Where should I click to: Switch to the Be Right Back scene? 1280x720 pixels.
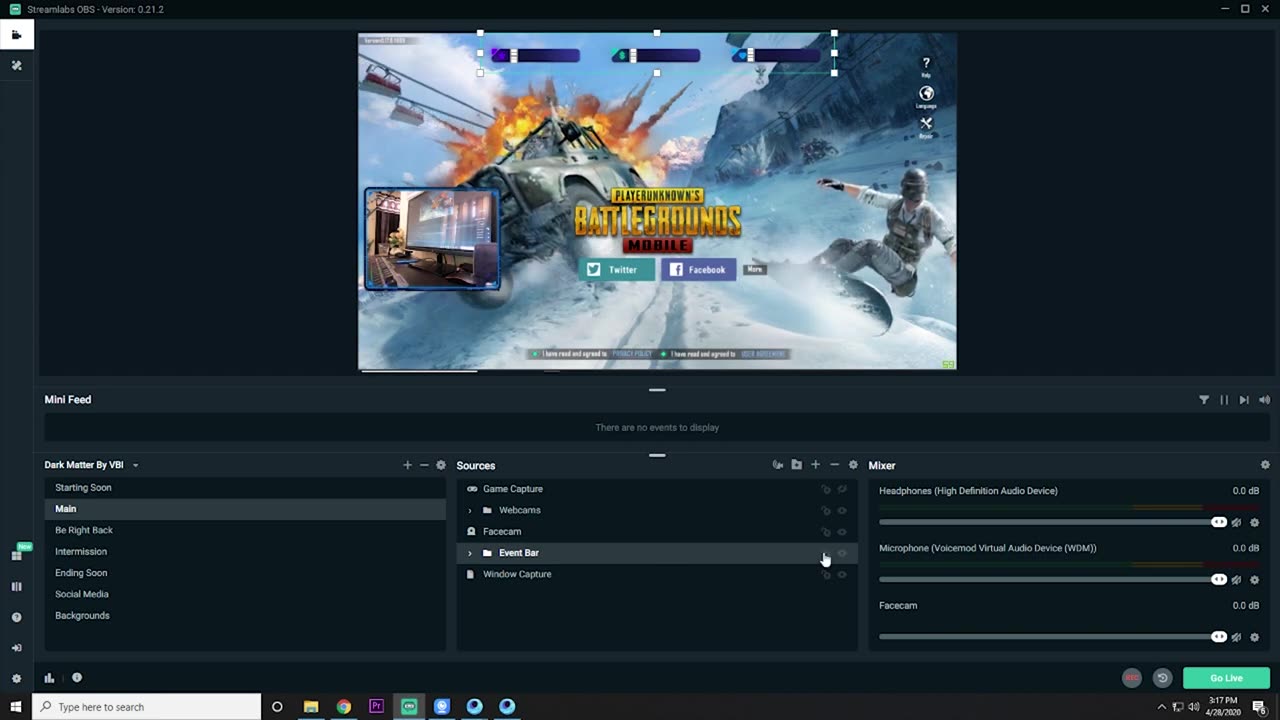click(245, 530)
